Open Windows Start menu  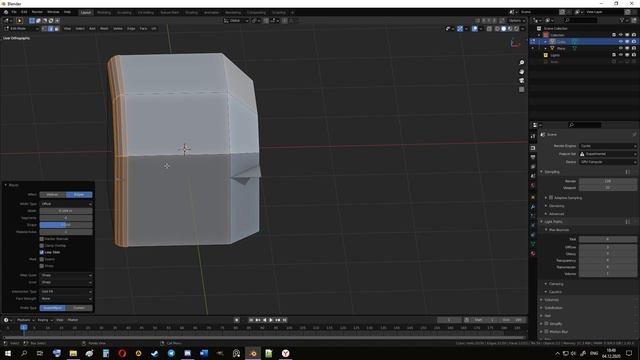(x=7, y=353)
